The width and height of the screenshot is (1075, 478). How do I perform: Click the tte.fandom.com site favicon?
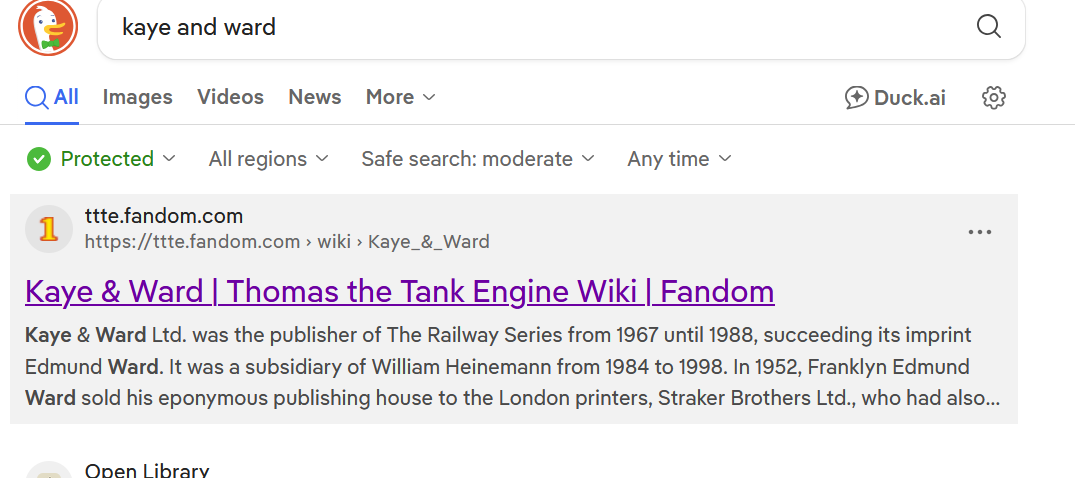point(49,229)
